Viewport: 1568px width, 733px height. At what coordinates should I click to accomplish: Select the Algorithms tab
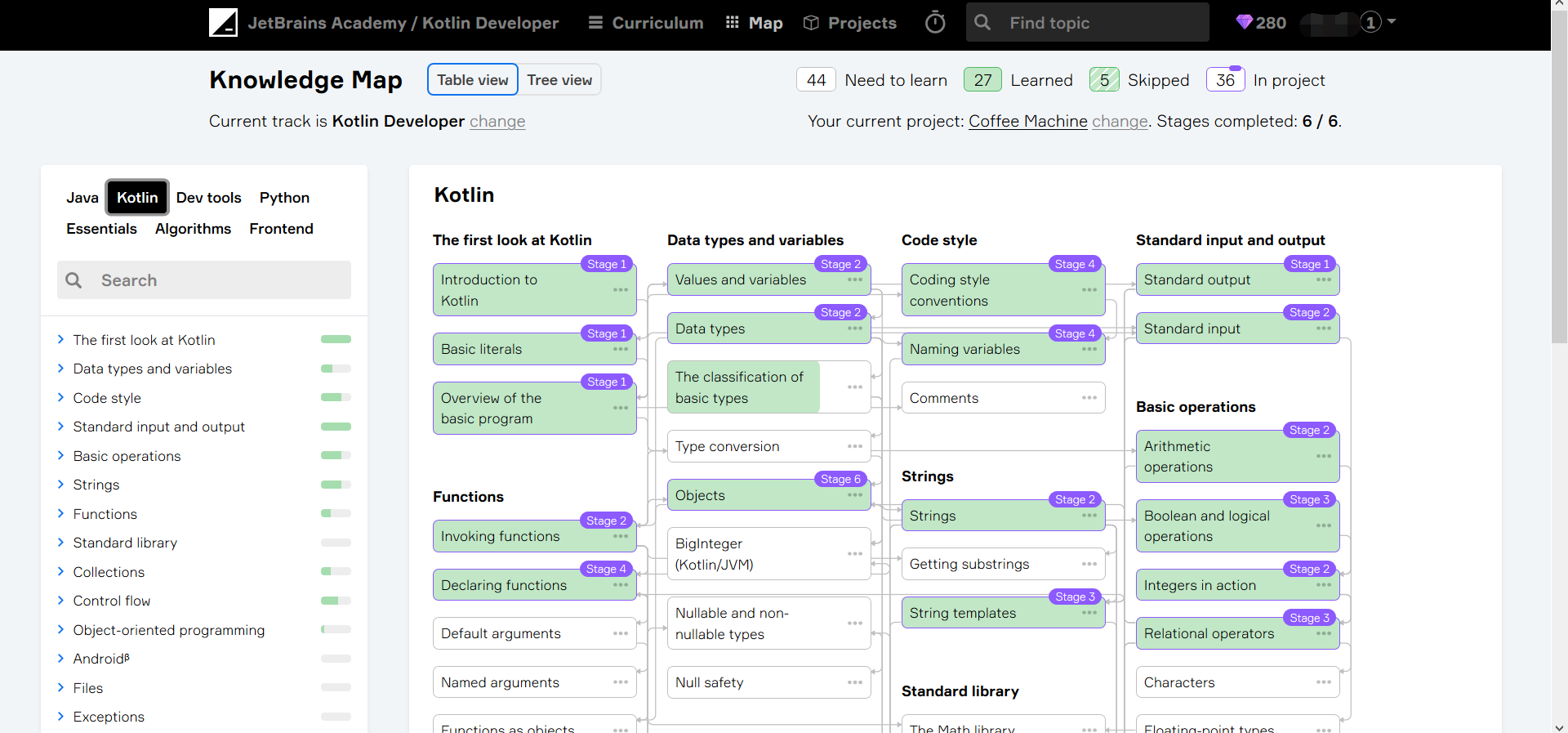pyautogui.click(x=194, y=229)
